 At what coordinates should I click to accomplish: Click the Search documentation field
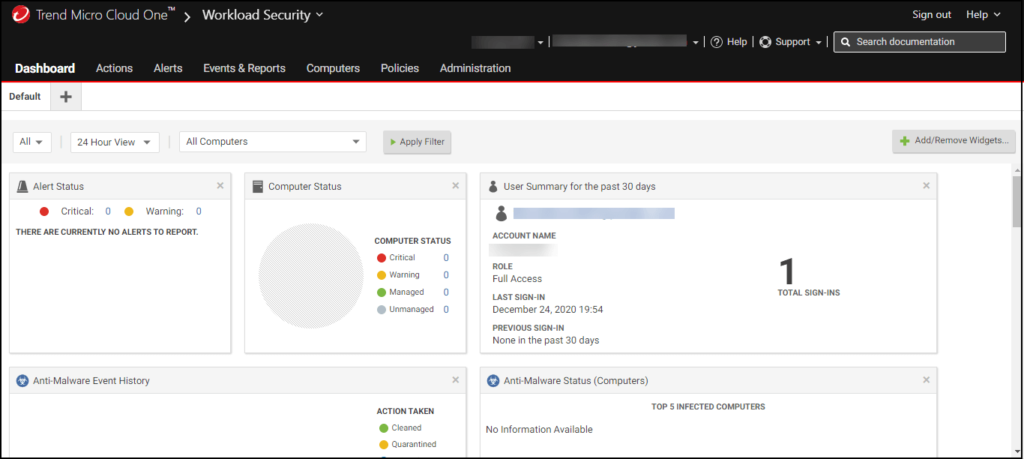(920, 42)
